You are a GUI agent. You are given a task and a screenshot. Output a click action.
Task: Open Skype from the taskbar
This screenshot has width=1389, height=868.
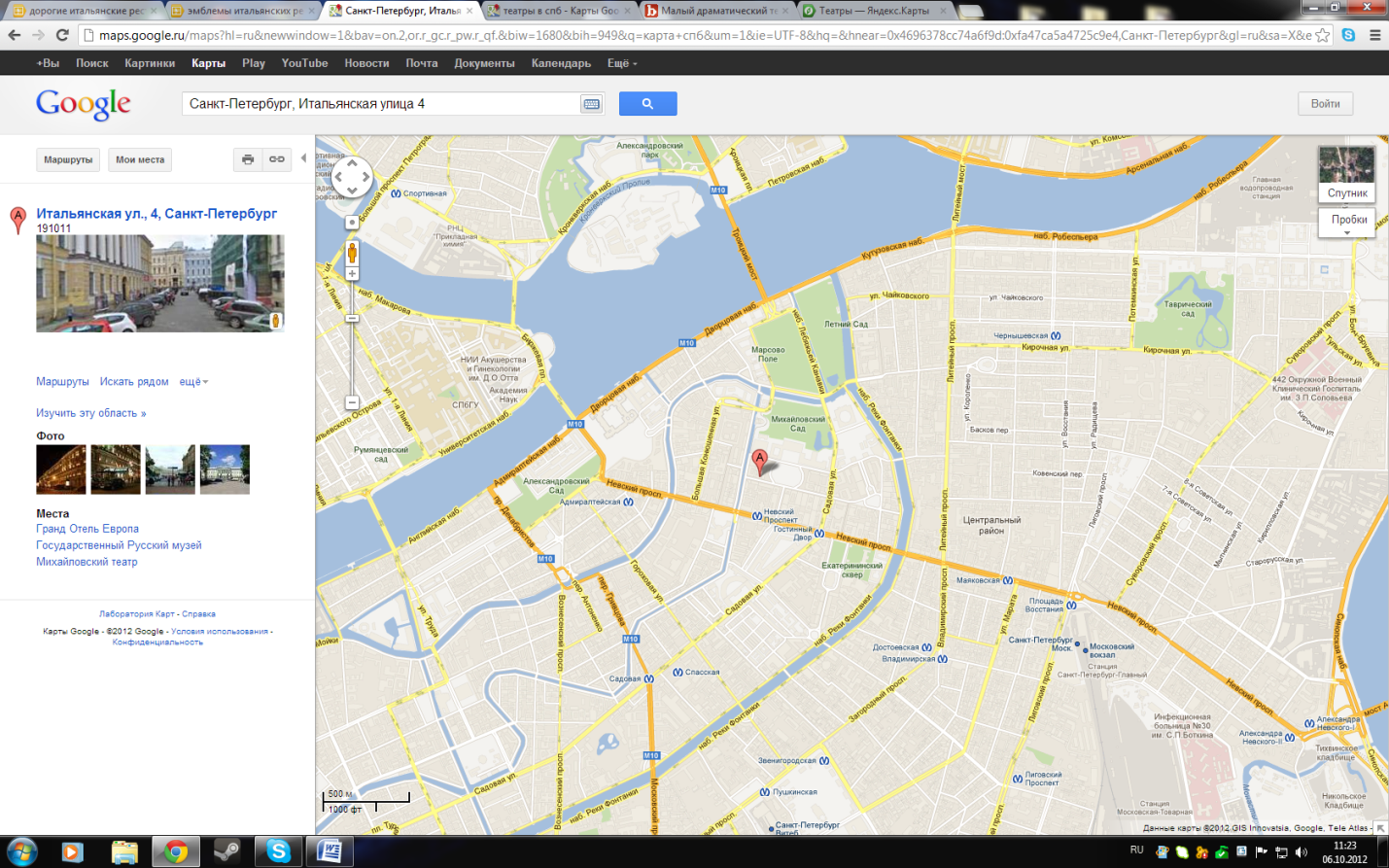(278, 851)
